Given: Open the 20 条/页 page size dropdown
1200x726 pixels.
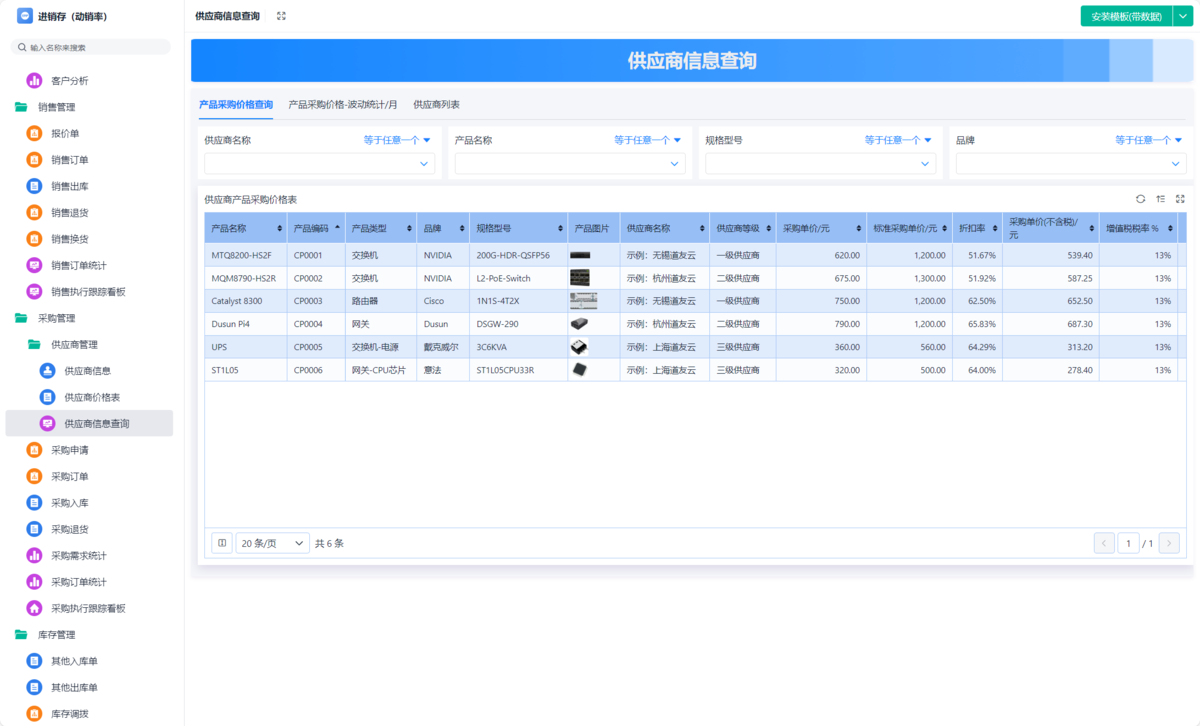Looking at the screenshot, I should pos(273,543).
